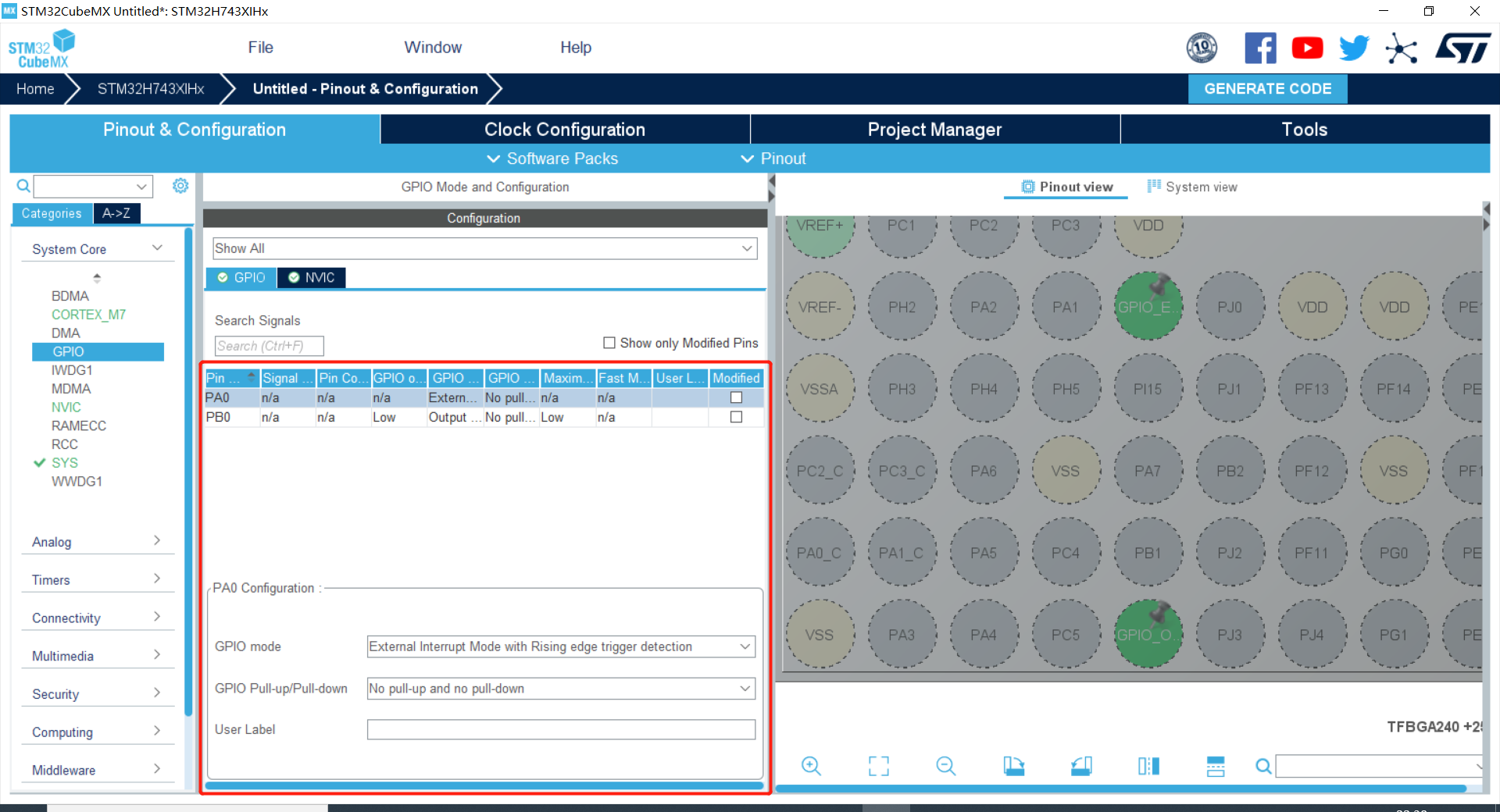Viewport: 1500px width, 812px height.
Task: Click the top/bottom view toggle icon
Action: click(x=1216, y=766)
